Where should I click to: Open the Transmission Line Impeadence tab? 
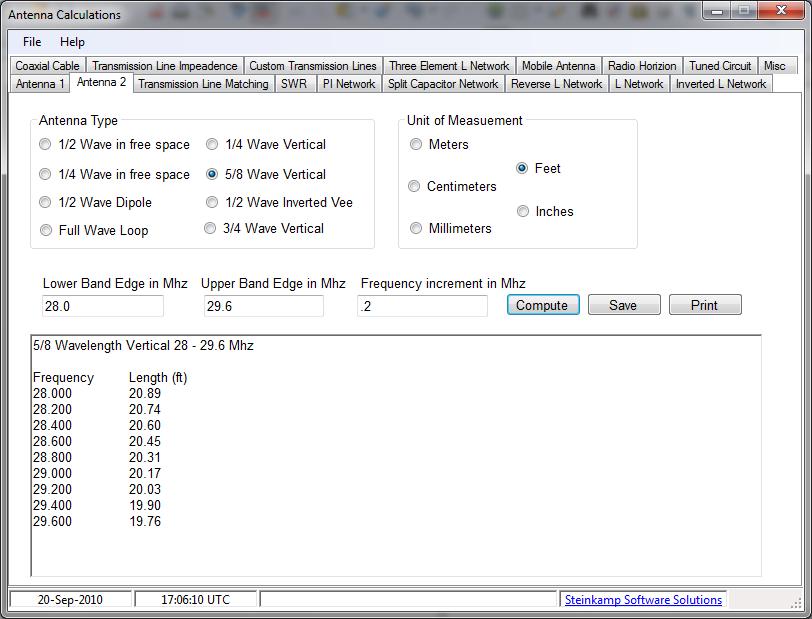165,66
